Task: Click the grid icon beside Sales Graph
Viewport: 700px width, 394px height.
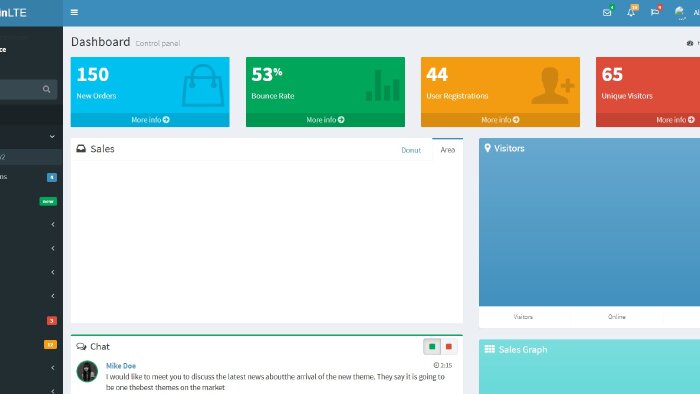Action: tap(490, 349)
